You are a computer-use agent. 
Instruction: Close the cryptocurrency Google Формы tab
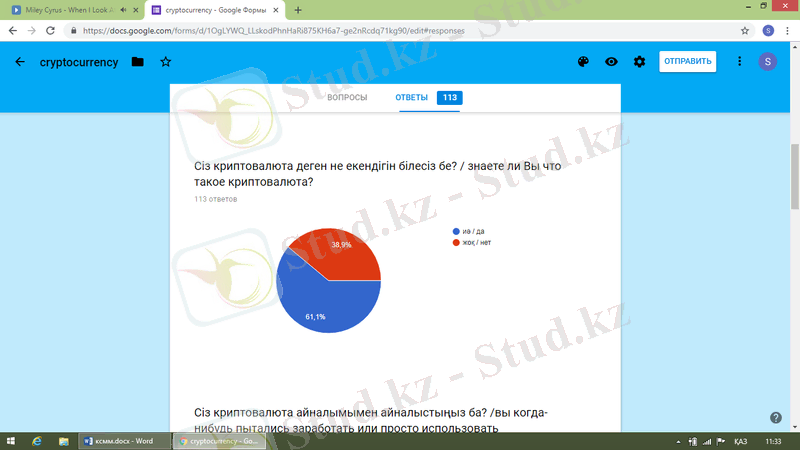[276, 10]
